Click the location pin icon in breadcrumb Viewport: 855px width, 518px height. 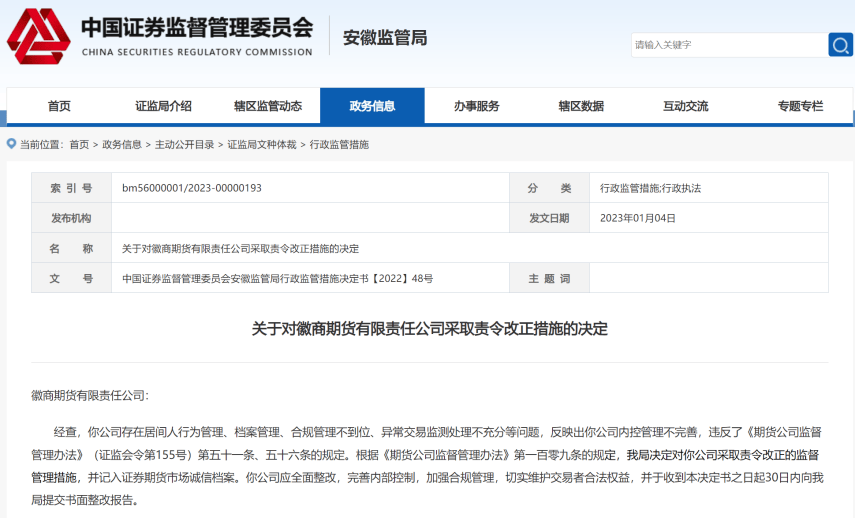[12, 144]
